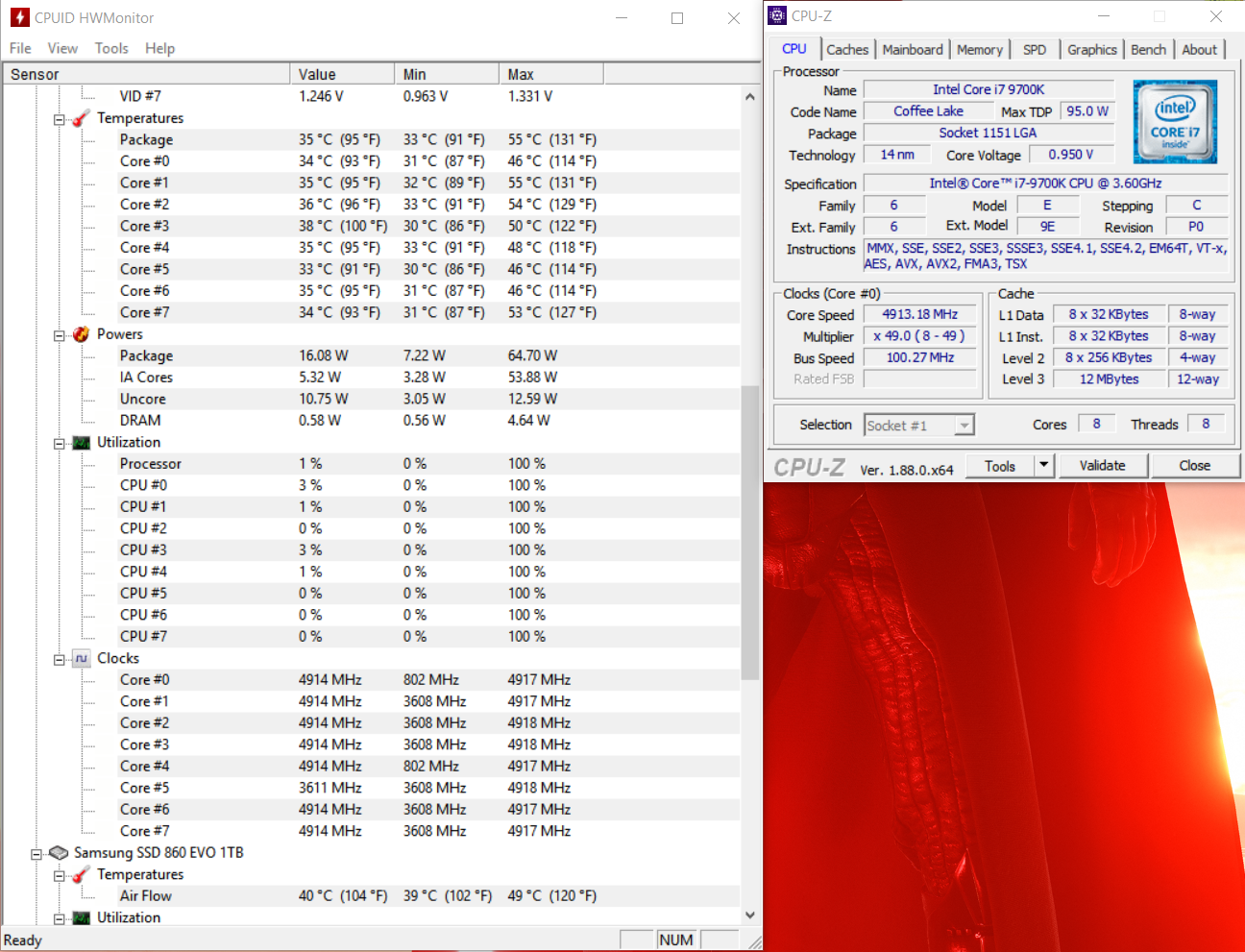Switch to the Mainboard tab in CPU-Z
This screenshot has width=1245, height=952.
point(913,50)
